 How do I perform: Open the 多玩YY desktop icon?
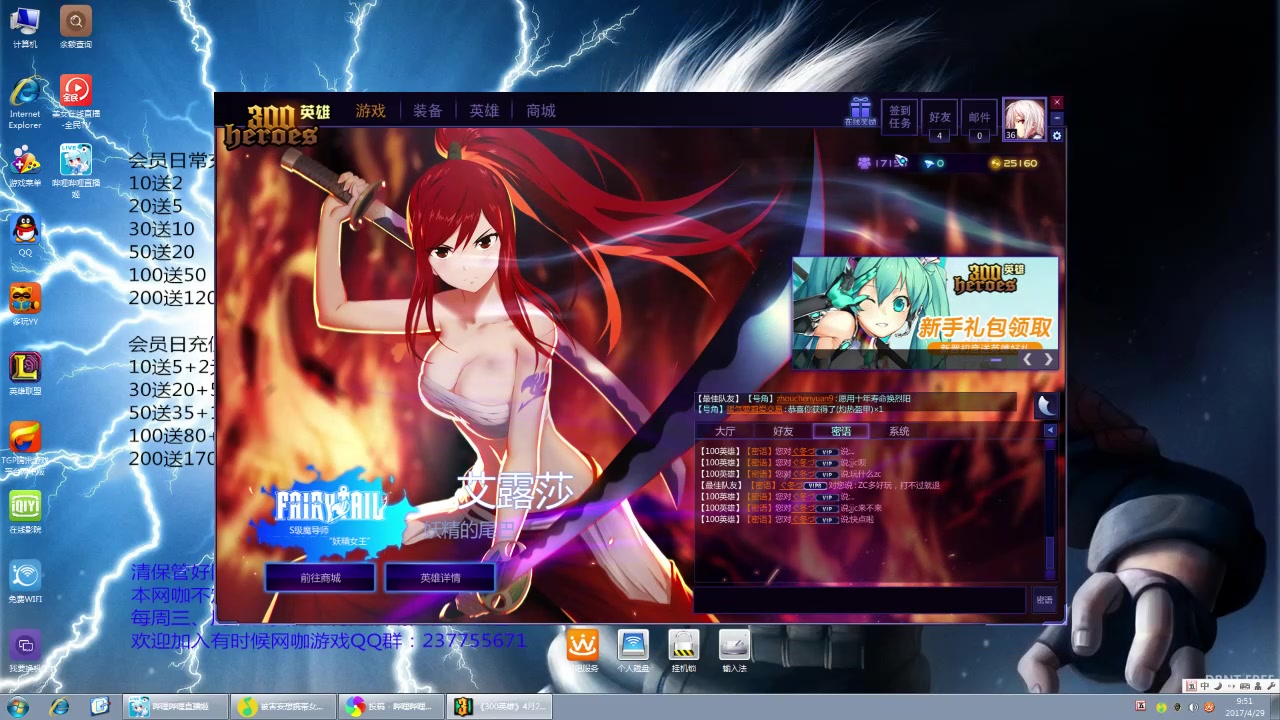(25, 304)
